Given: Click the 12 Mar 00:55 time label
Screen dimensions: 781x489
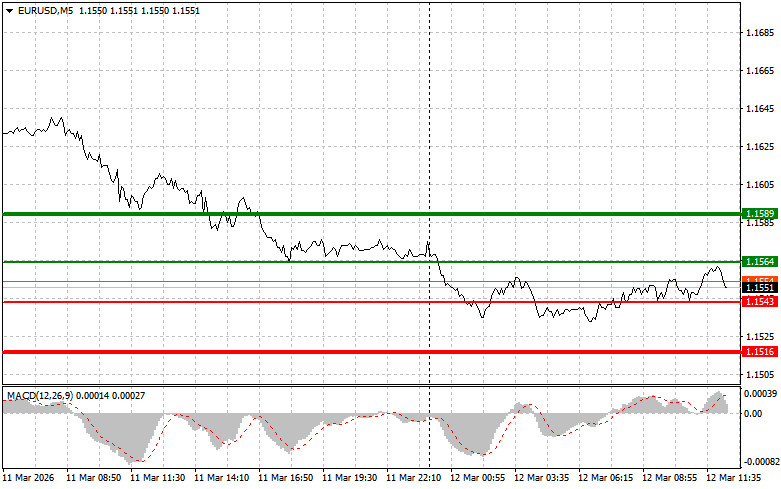Looking at the screenshot, I should point(477,478).
